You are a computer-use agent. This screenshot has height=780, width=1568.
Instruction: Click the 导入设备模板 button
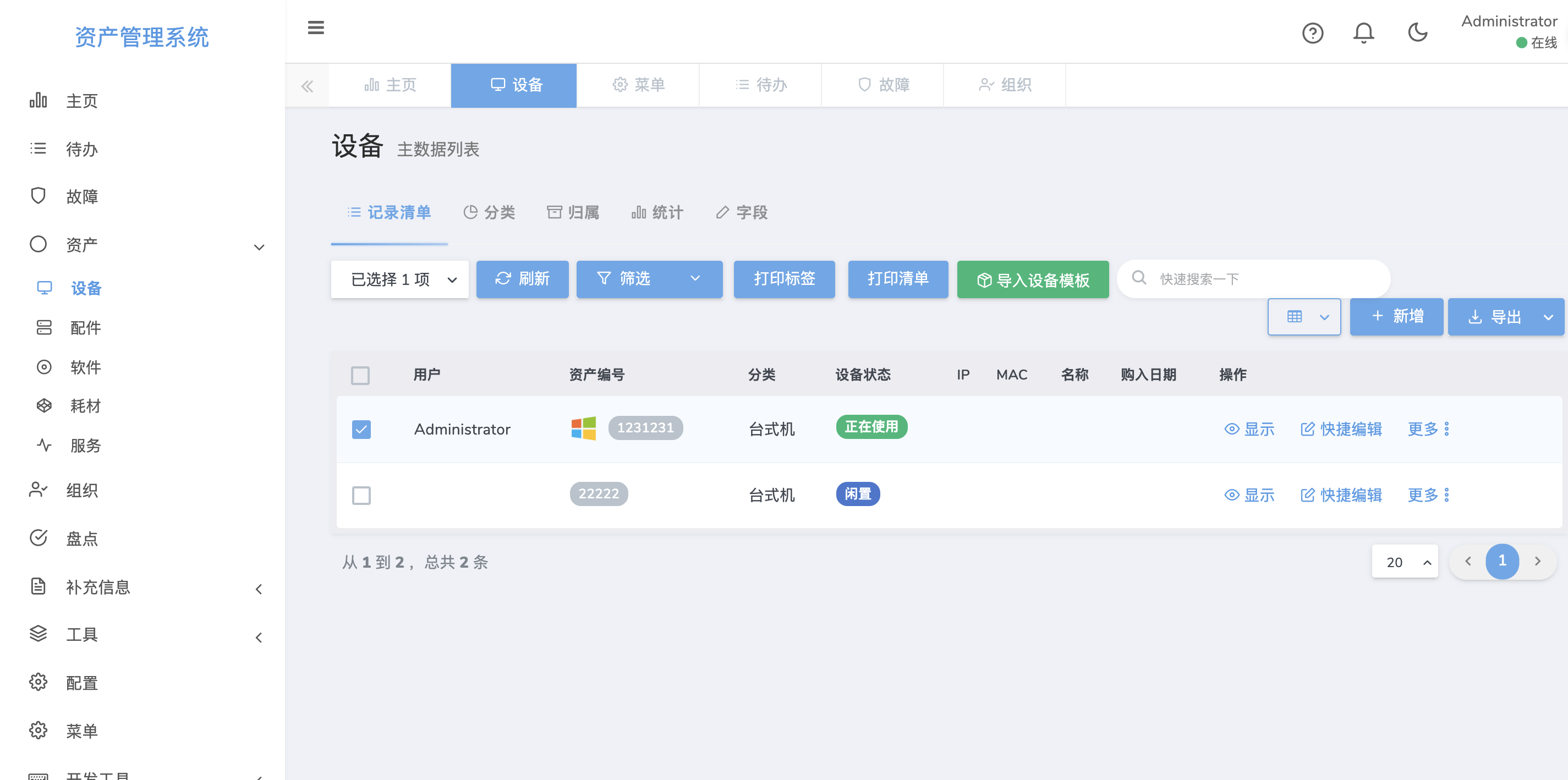pos(1033,280)
